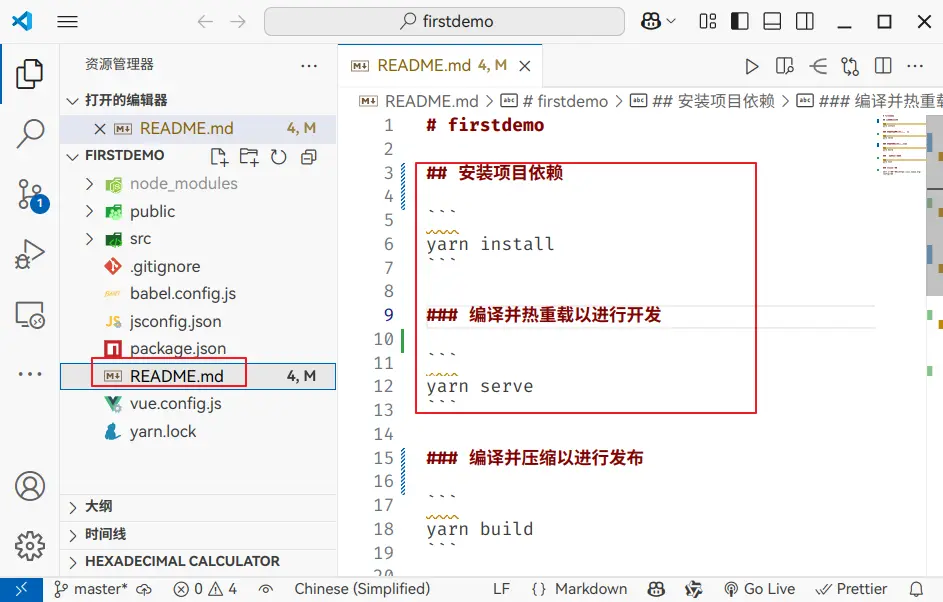943x602 pixels.
Task: Select README.md in the Open Editors list
Action: click(198, 129)
